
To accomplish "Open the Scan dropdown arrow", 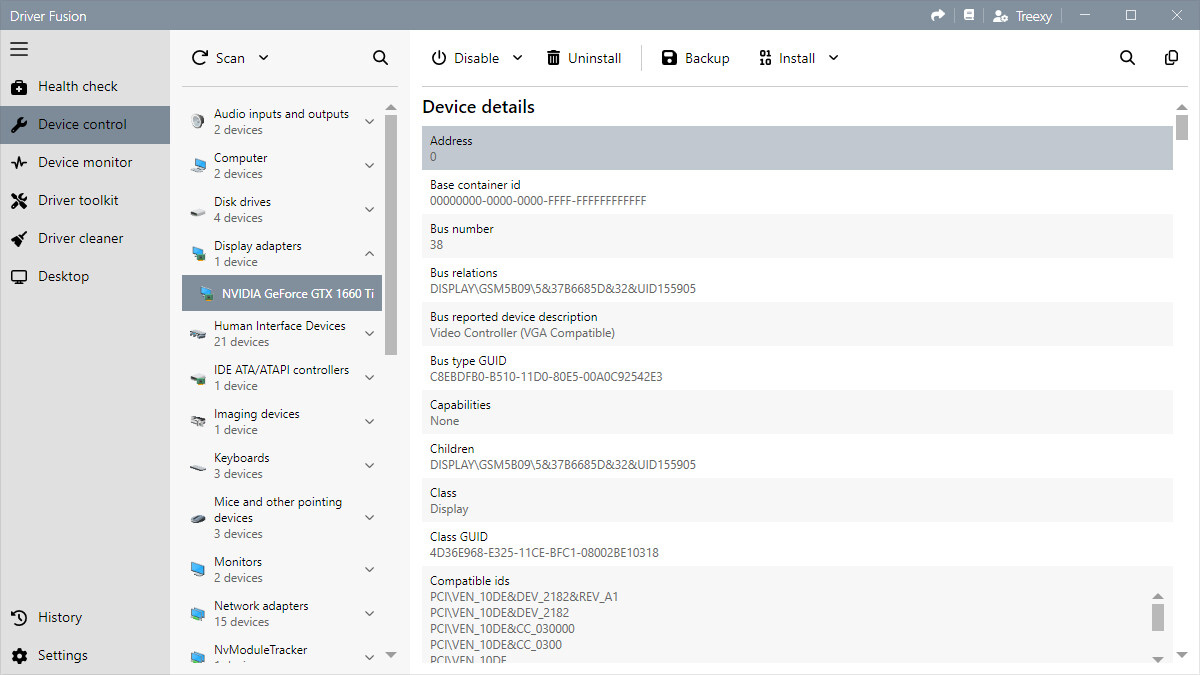I will point(264,58).
